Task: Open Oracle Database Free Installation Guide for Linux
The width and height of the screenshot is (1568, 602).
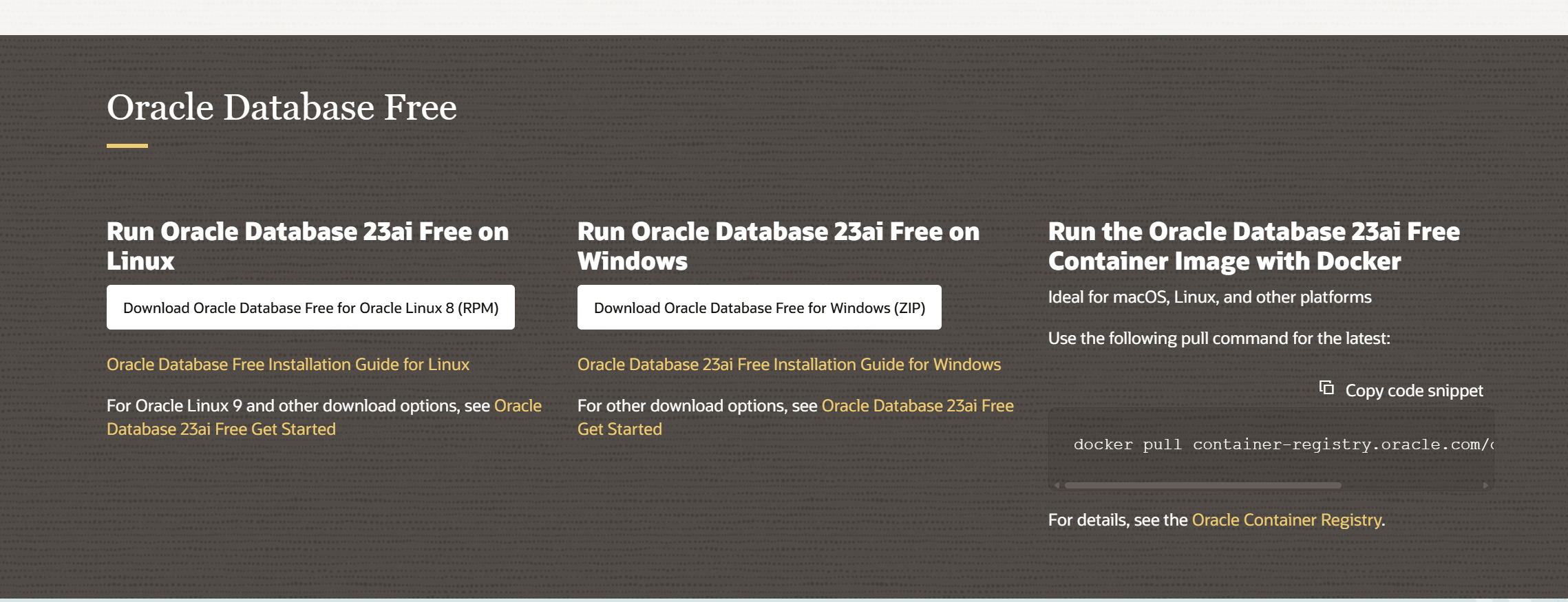Action: pos(288,364)
